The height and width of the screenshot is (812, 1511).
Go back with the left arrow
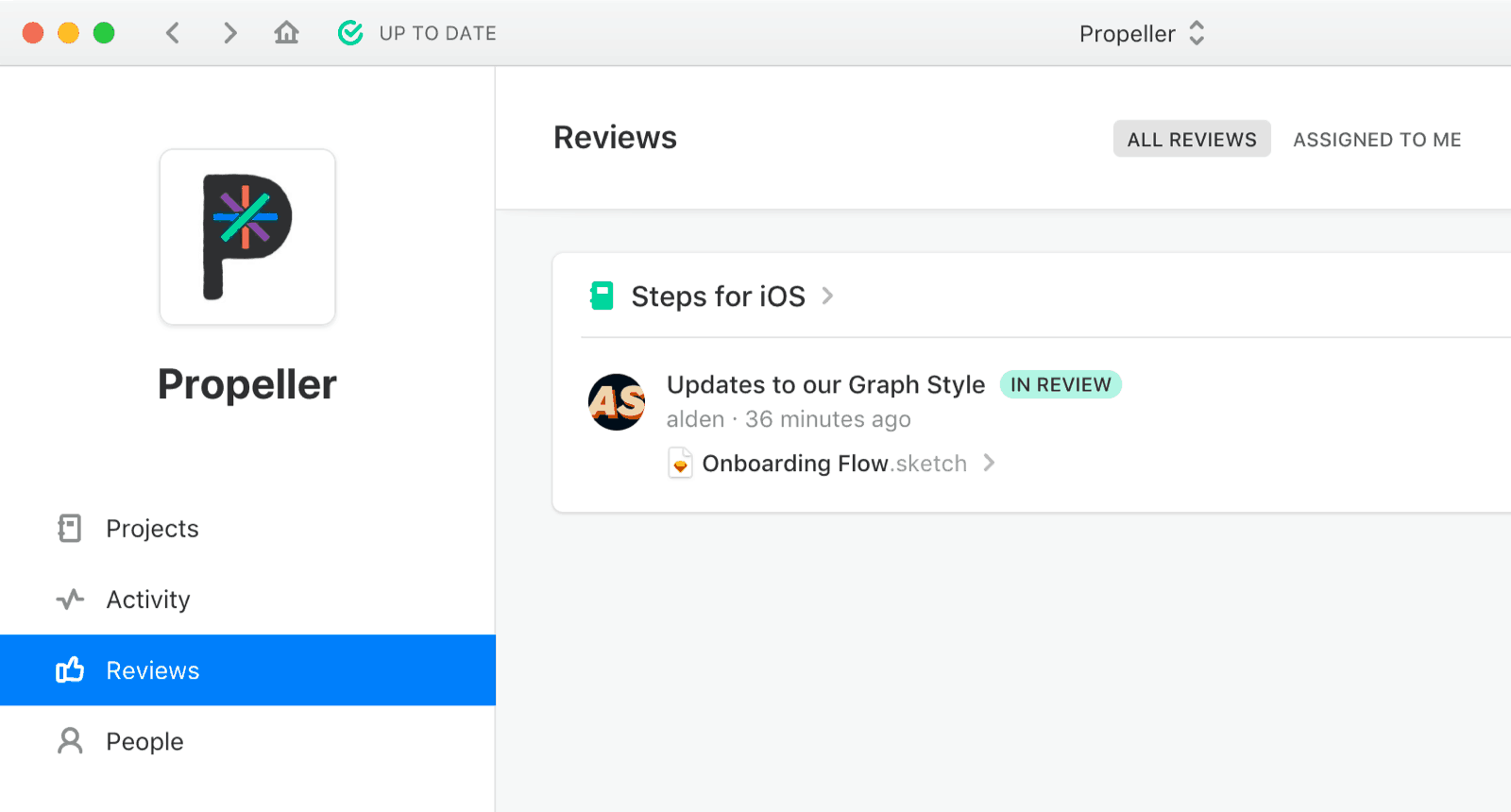pyautogui.click(x=173, y=33)
